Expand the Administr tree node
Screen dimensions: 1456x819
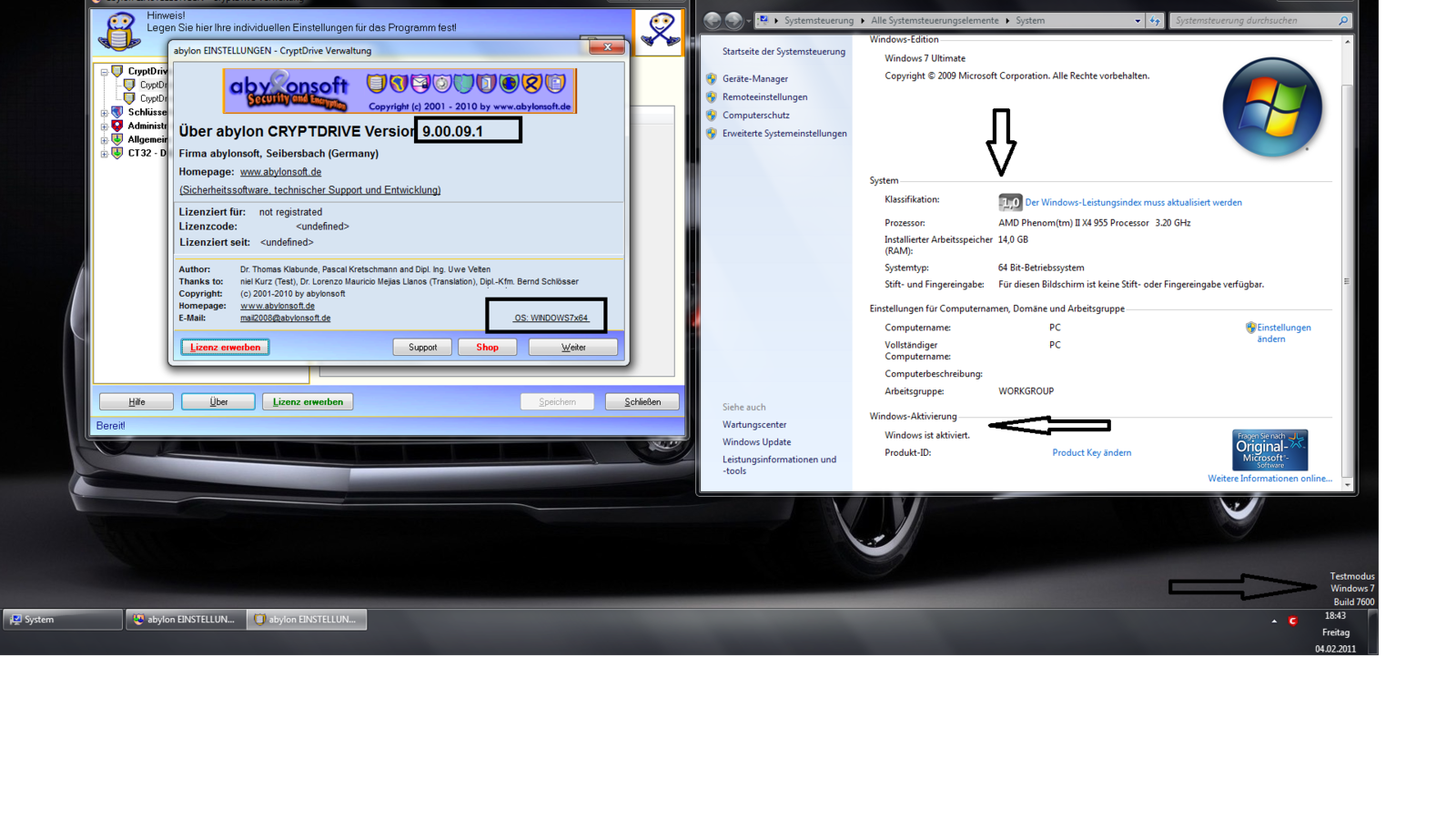click(x=104, y=126)
